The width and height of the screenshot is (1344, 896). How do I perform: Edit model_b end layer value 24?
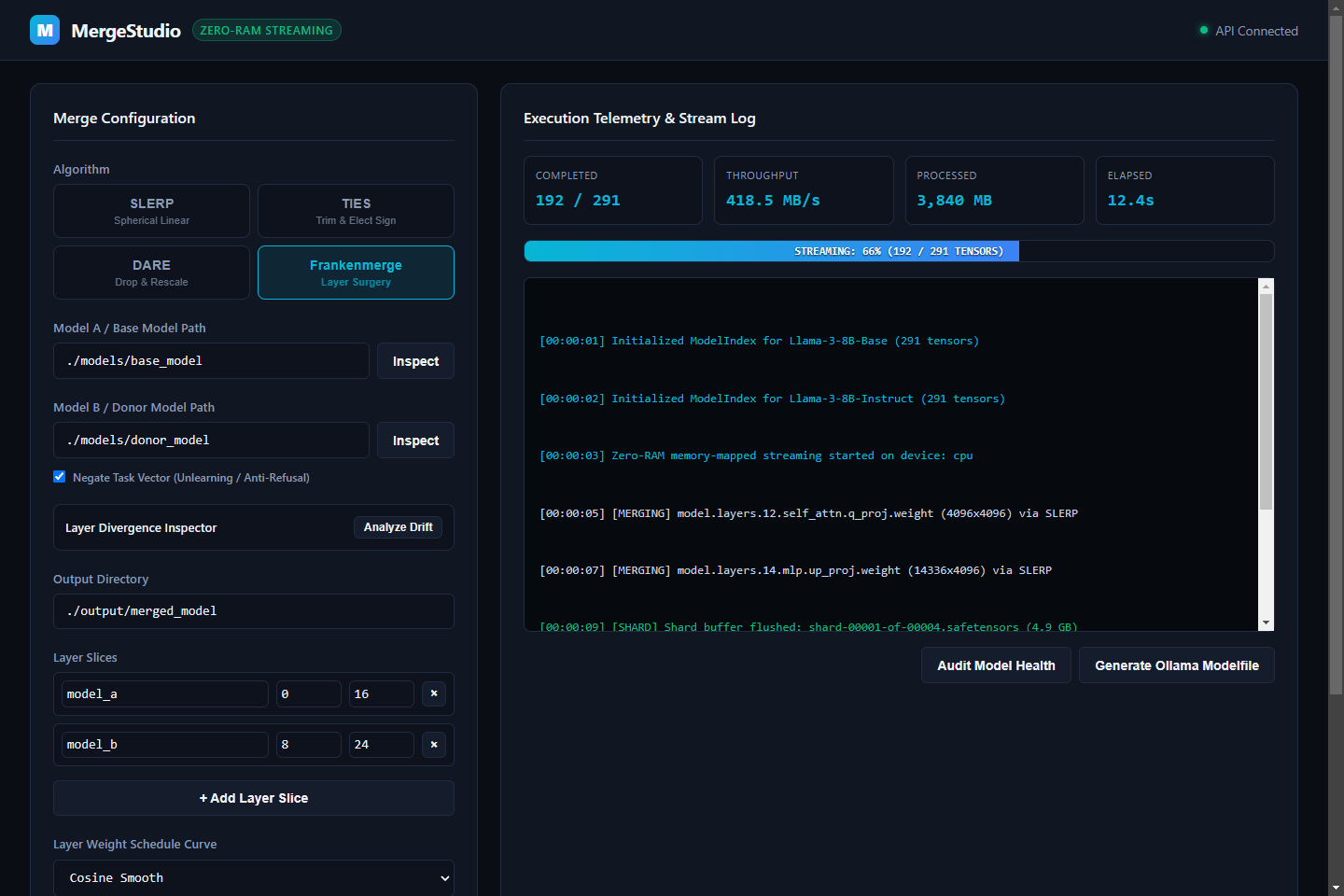click(382, 744)
